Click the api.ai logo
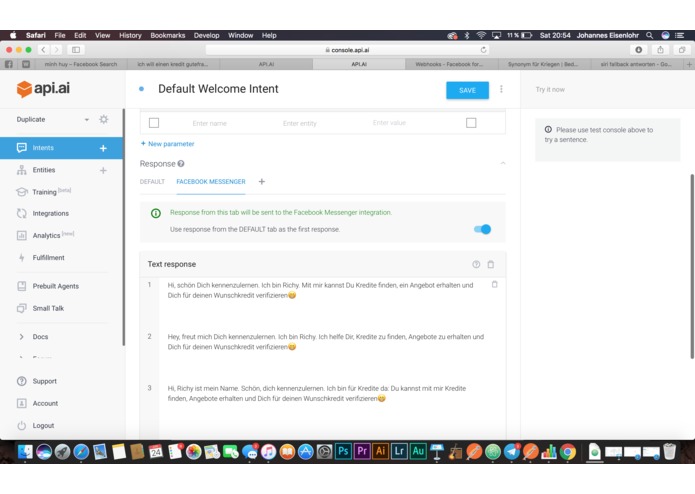695x494 pixels. tap(43, 89)
